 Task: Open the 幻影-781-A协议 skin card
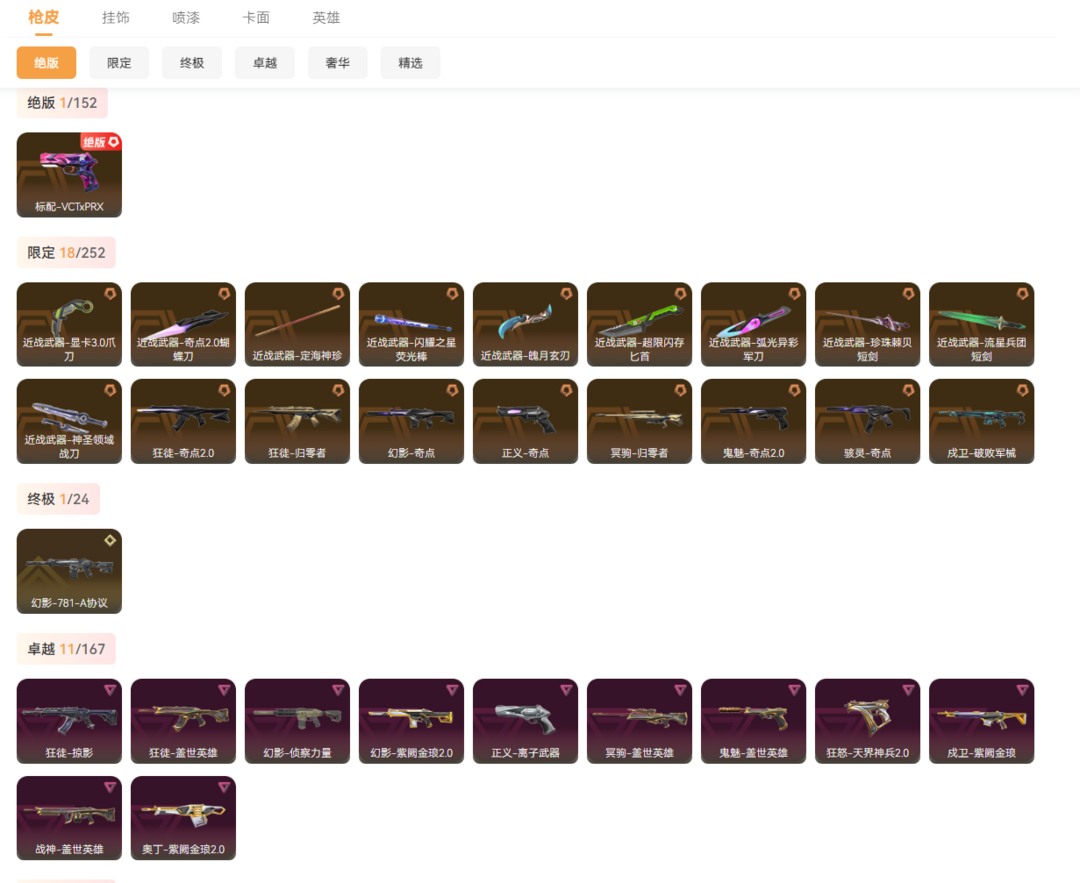click(x=69, y=572)
